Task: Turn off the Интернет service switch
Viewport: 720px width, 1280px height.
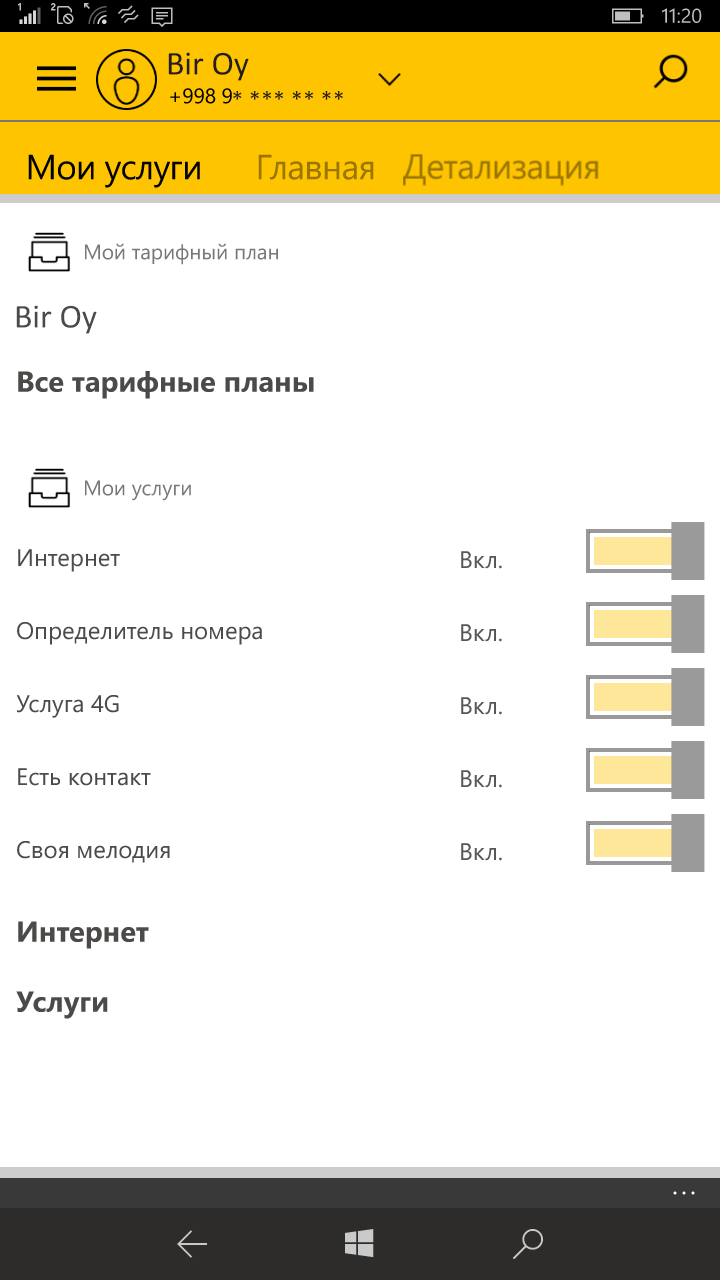Action: click(x=645, y=551)
